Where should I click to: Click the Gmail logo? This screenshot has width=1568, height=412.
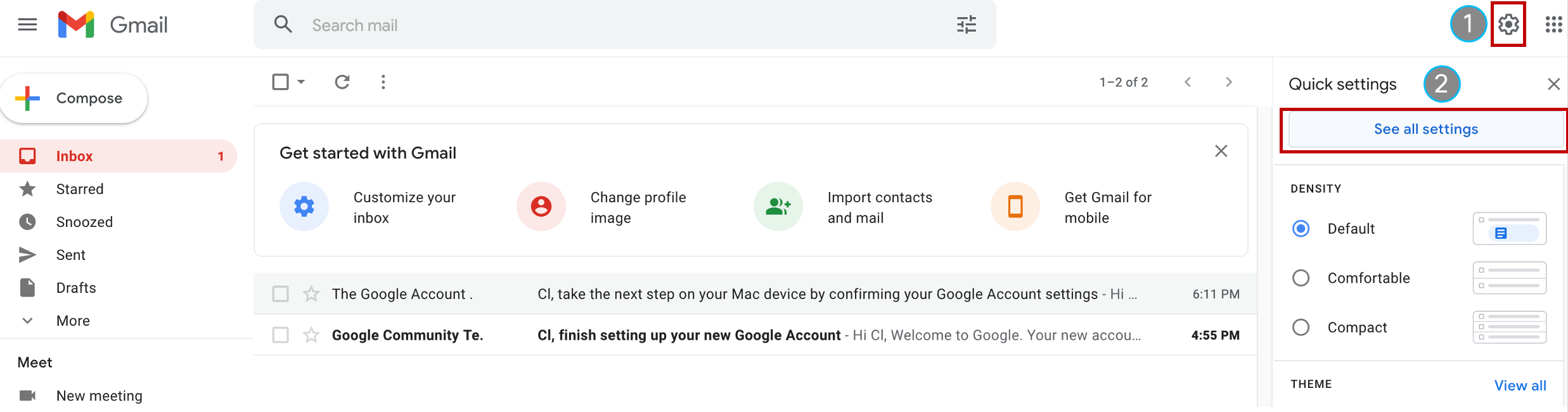click(113, 25)
